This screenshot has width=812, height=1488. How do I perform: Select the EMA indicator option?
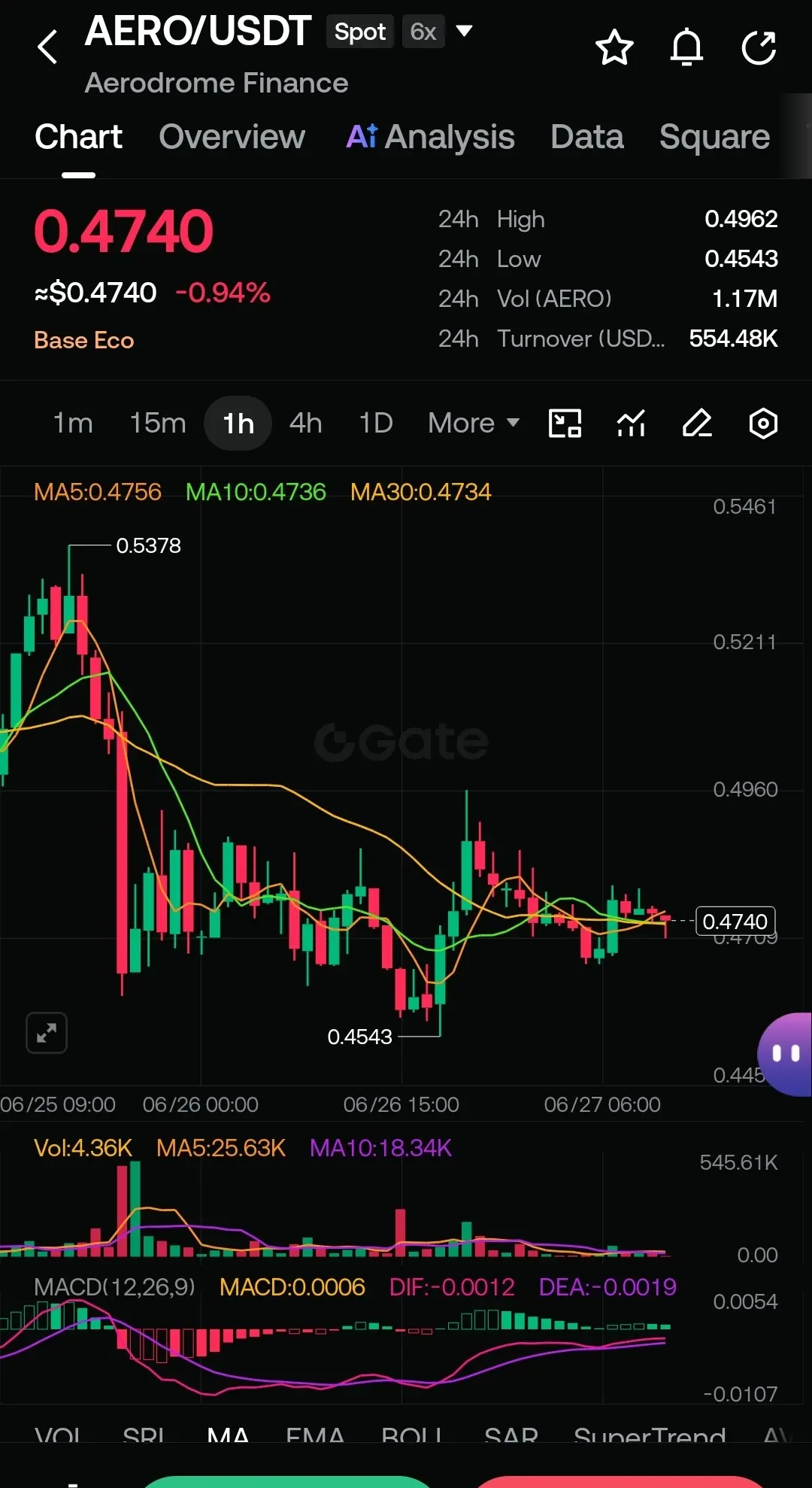315,1435
